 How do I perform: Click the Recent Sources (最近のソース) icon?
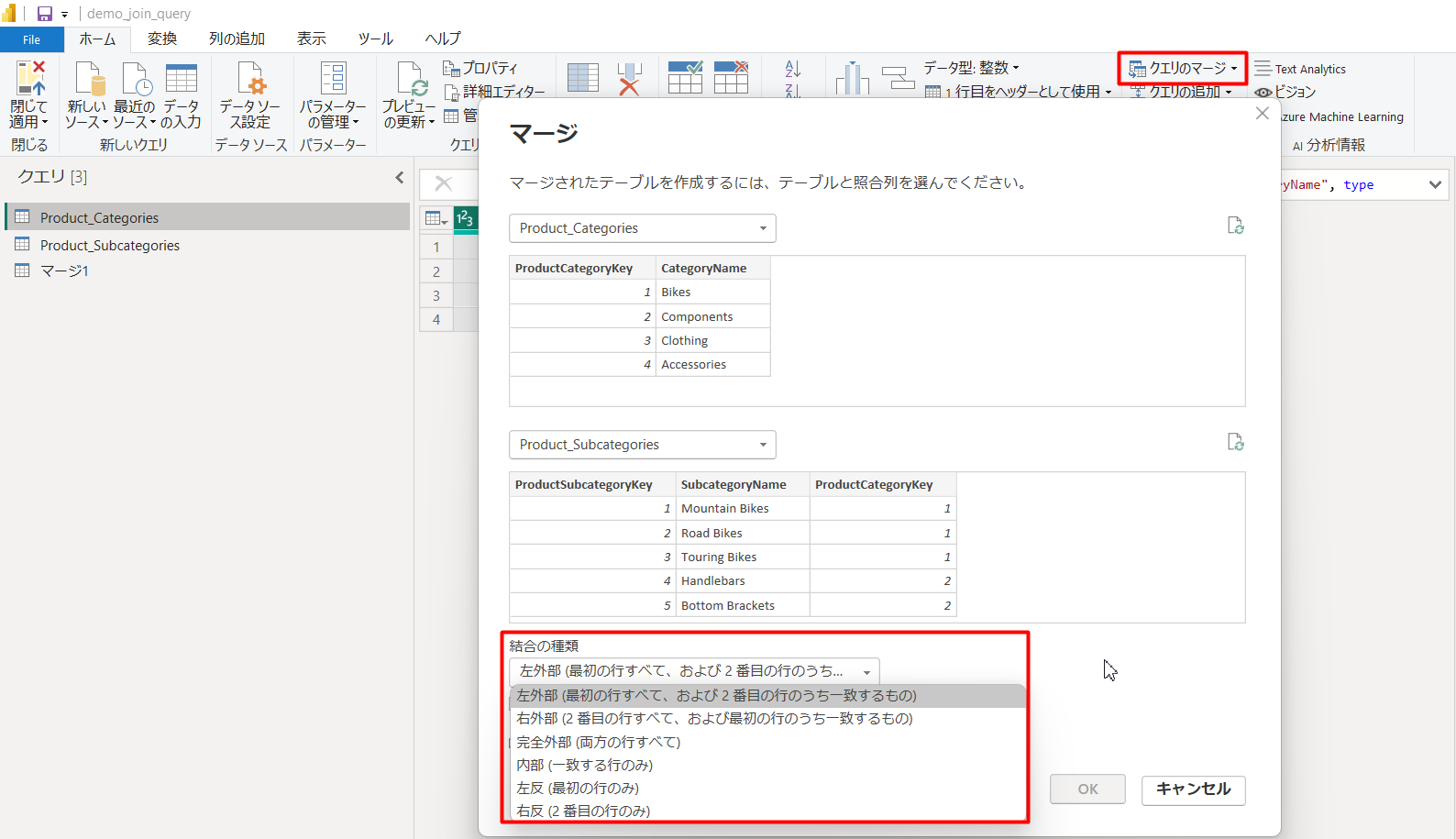[134, 80]
